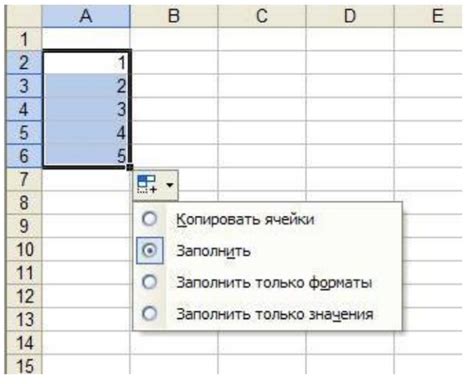Select column C header
Image resolution: width=474 pixels, height=384 pixels.
[262, 16]
